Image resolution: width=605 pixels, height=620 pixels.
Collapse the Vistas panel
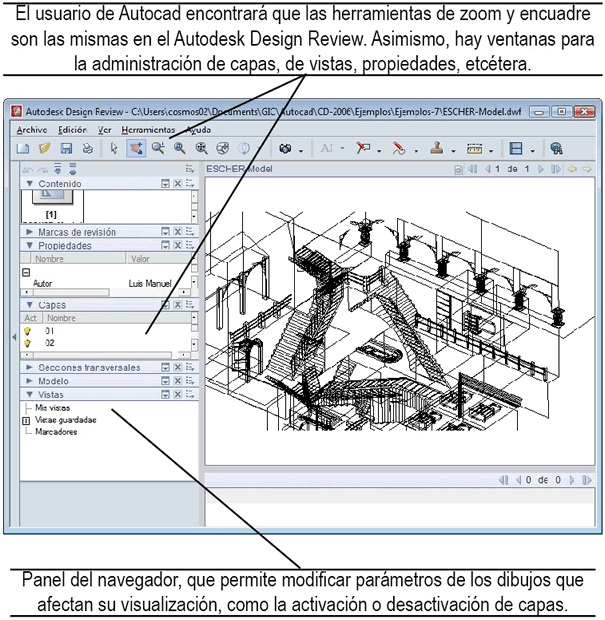(29, 394)
